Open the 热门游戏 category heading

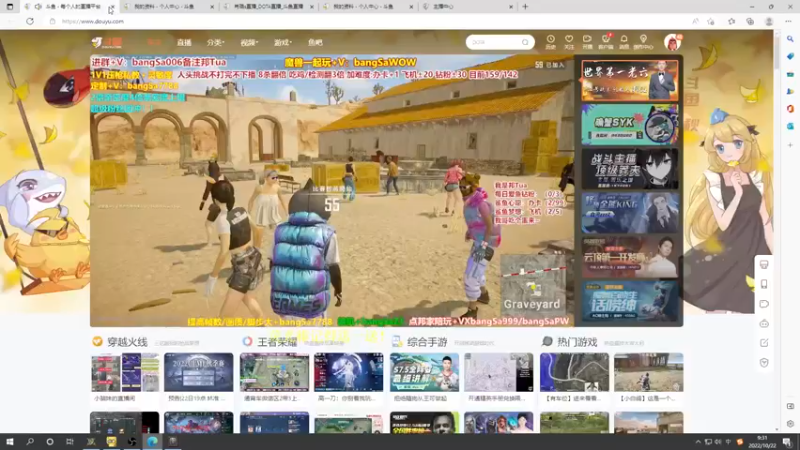click(x=577, y=342)
